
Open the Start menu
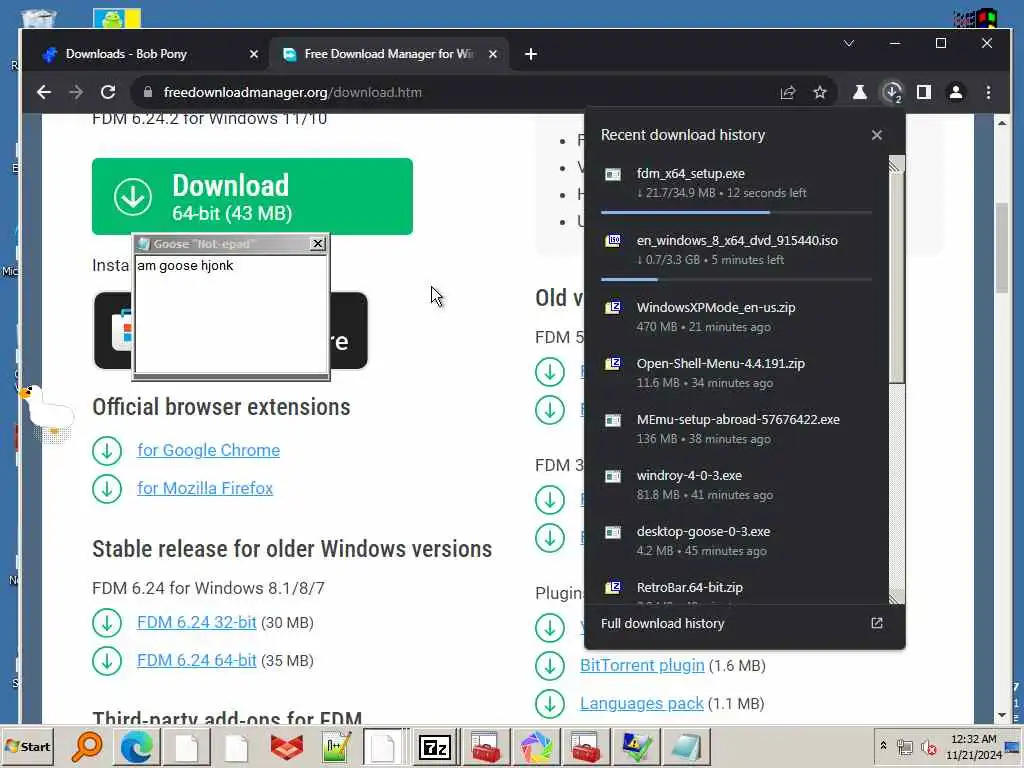pyautogui.click(x=27, y=746)
